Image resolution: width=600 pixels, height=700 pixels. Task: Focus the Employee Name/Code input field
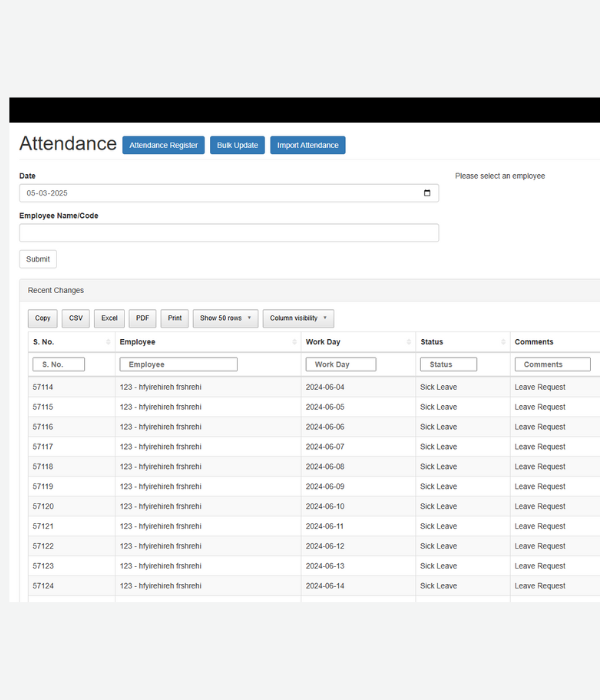coord(228,233)
